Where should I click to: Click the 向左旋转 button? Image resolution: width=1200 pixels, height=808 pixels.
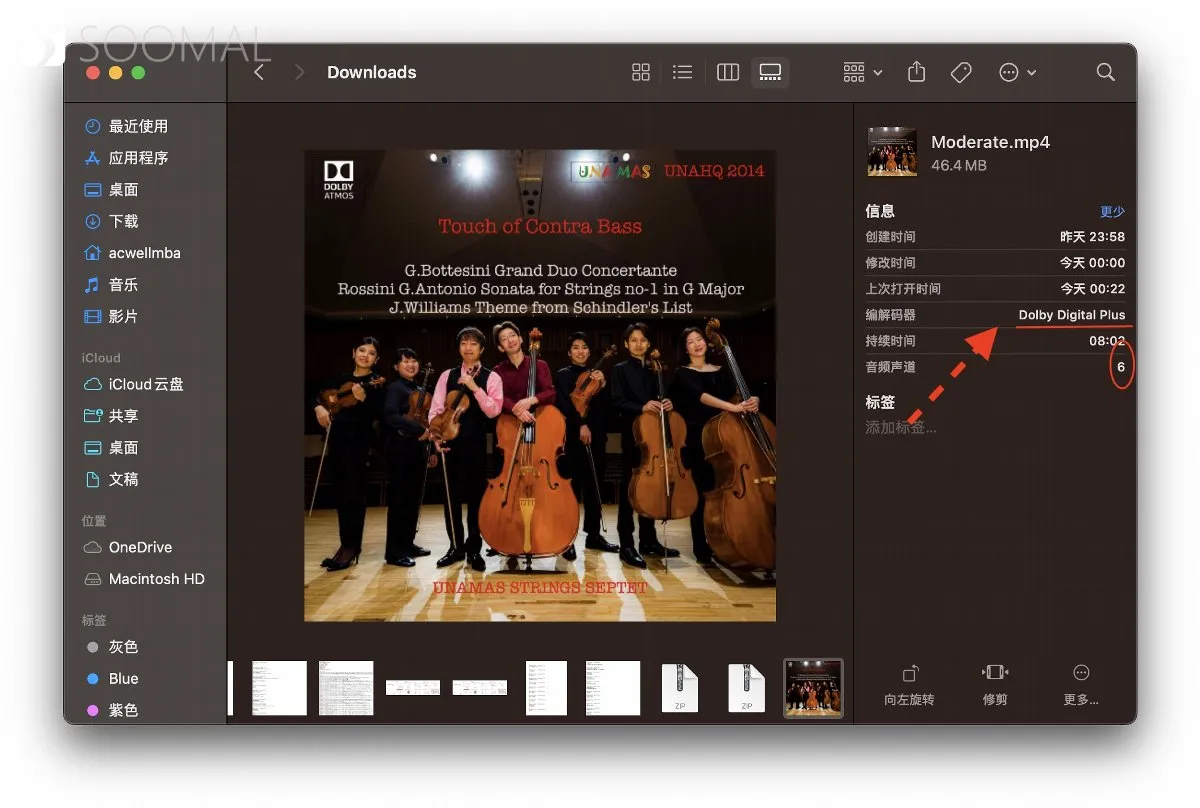pyautogui.click(x=909, y=686)
